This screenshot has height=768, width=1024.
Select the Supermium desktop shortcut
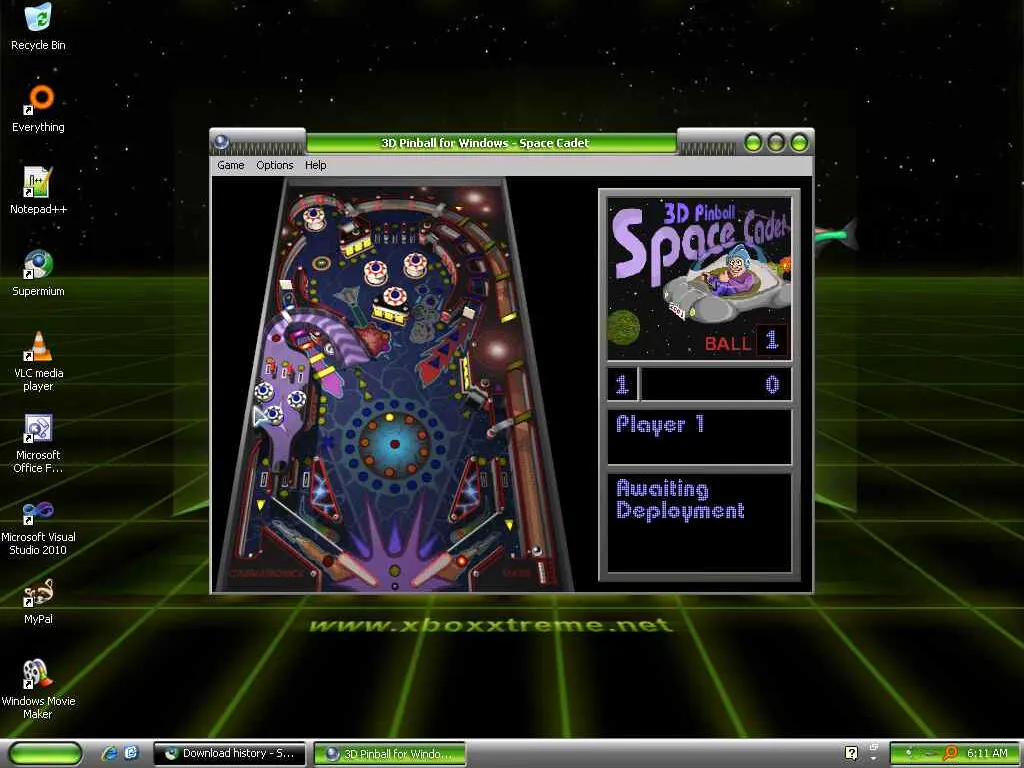(38, 273)
